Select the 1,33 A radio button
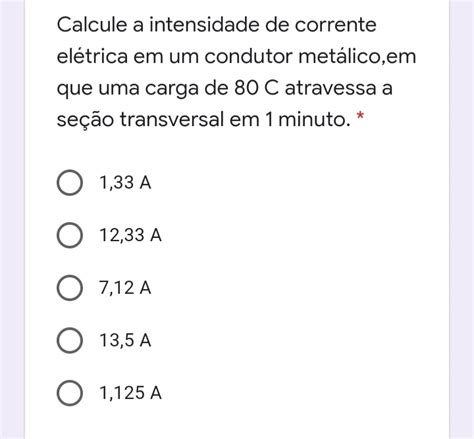The height and width of the screenshot is (439, 474). coord(70,182)
